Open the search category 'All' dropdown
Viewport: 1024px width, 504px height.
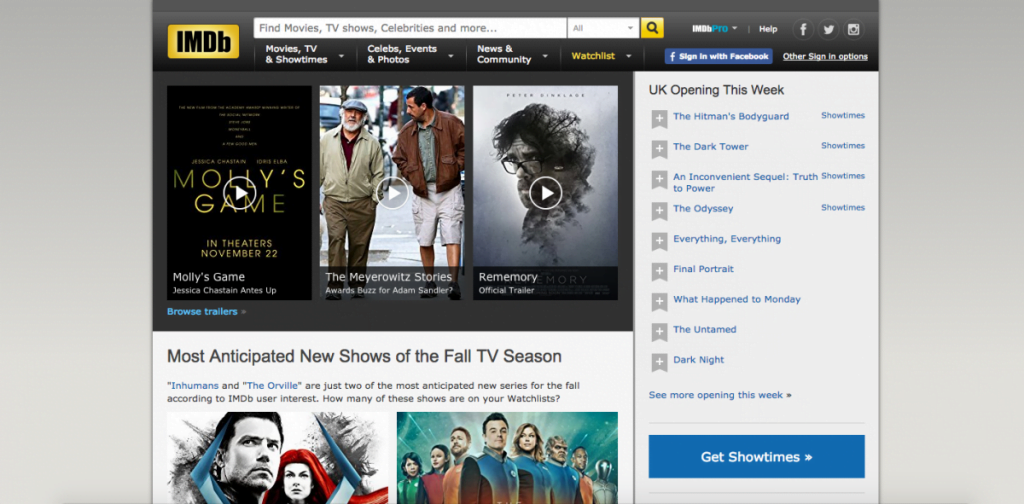click(603, 28)
